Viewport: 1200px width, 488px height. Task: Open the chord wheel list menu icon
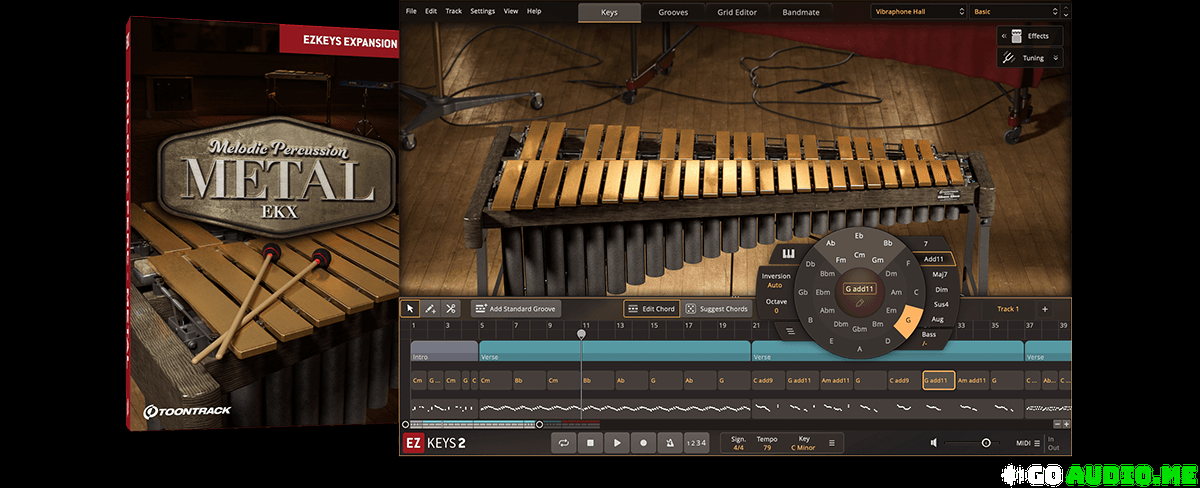pos(789,330)
